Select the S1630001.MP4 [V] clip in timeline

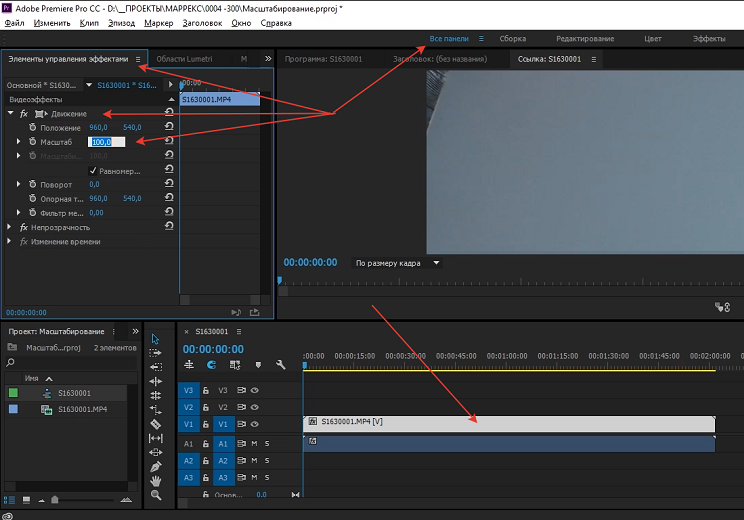509,424
